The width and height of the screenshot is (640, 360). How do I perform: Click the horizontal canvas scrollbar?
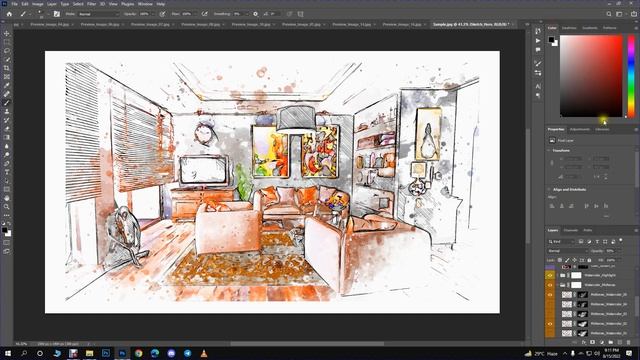307,344
